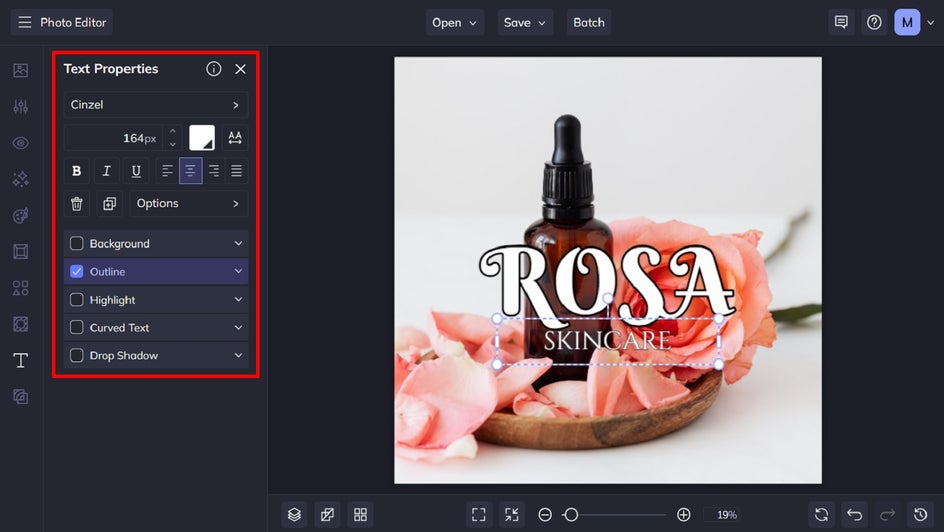The width and height of the screenshot is (944, 532).
Task: Open the Frames sidebar icon
Action: (20, 252)
